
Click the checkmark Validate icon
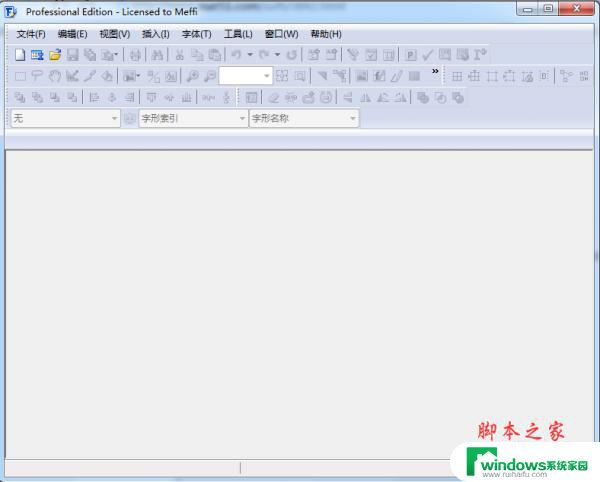click(427, 55)
